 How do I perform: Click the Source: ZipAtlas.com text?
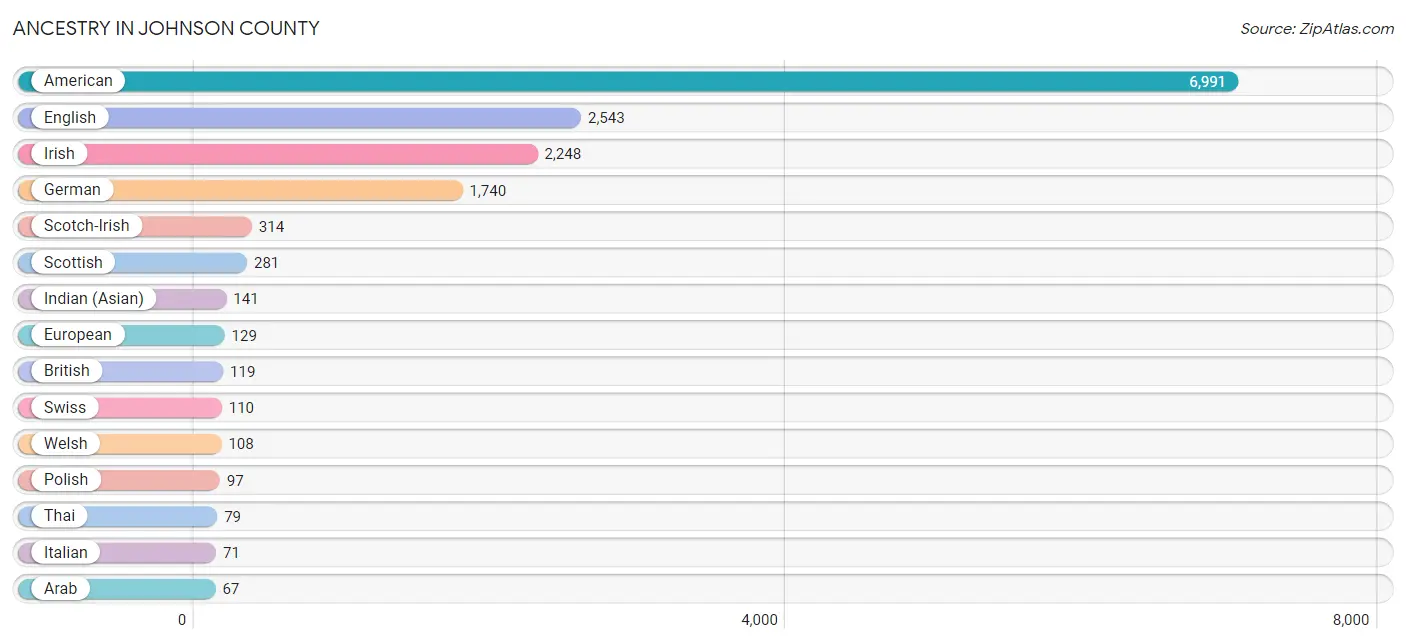(x=1317, y=29)
